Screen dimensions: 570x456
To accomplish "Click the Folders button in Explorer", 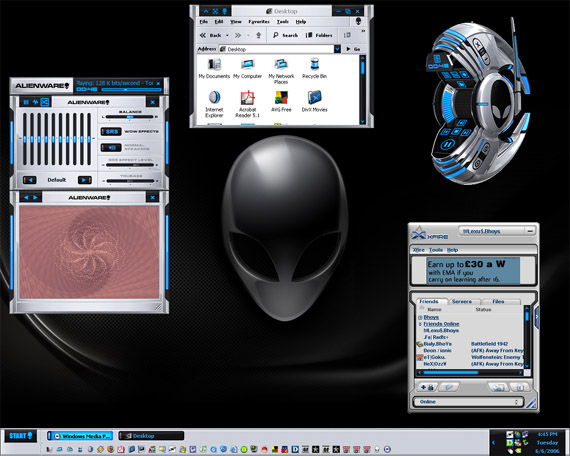I will (x=319, y=35).
